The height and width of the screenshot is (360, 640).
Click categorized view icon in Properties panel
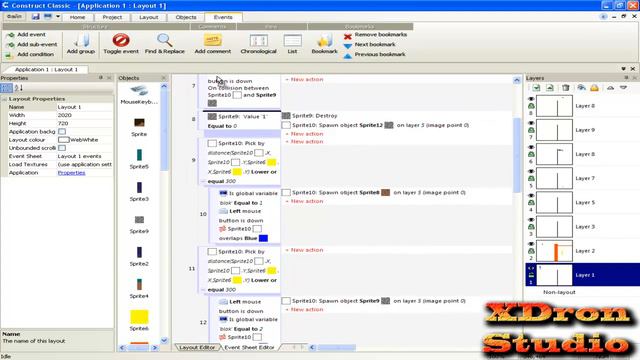pyautogui.click(x=7, y=88)
